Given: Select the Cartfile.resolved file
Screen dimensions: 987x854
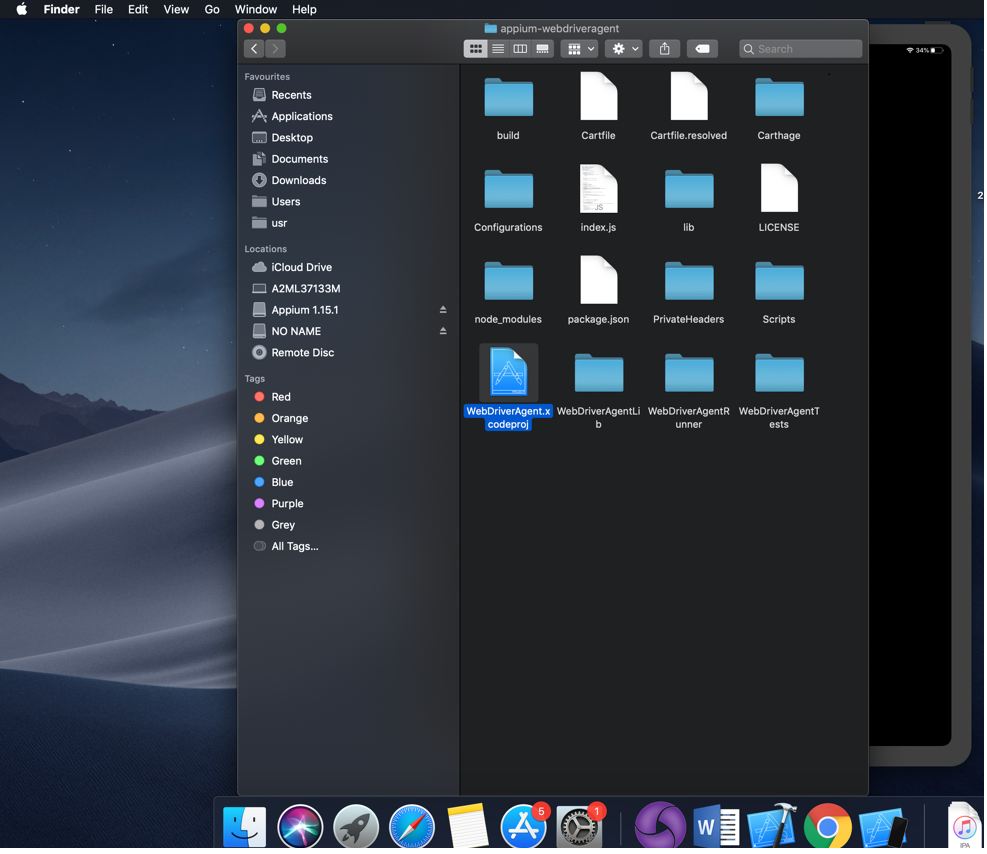Looking at the screenshot, I should click(689, 96).
